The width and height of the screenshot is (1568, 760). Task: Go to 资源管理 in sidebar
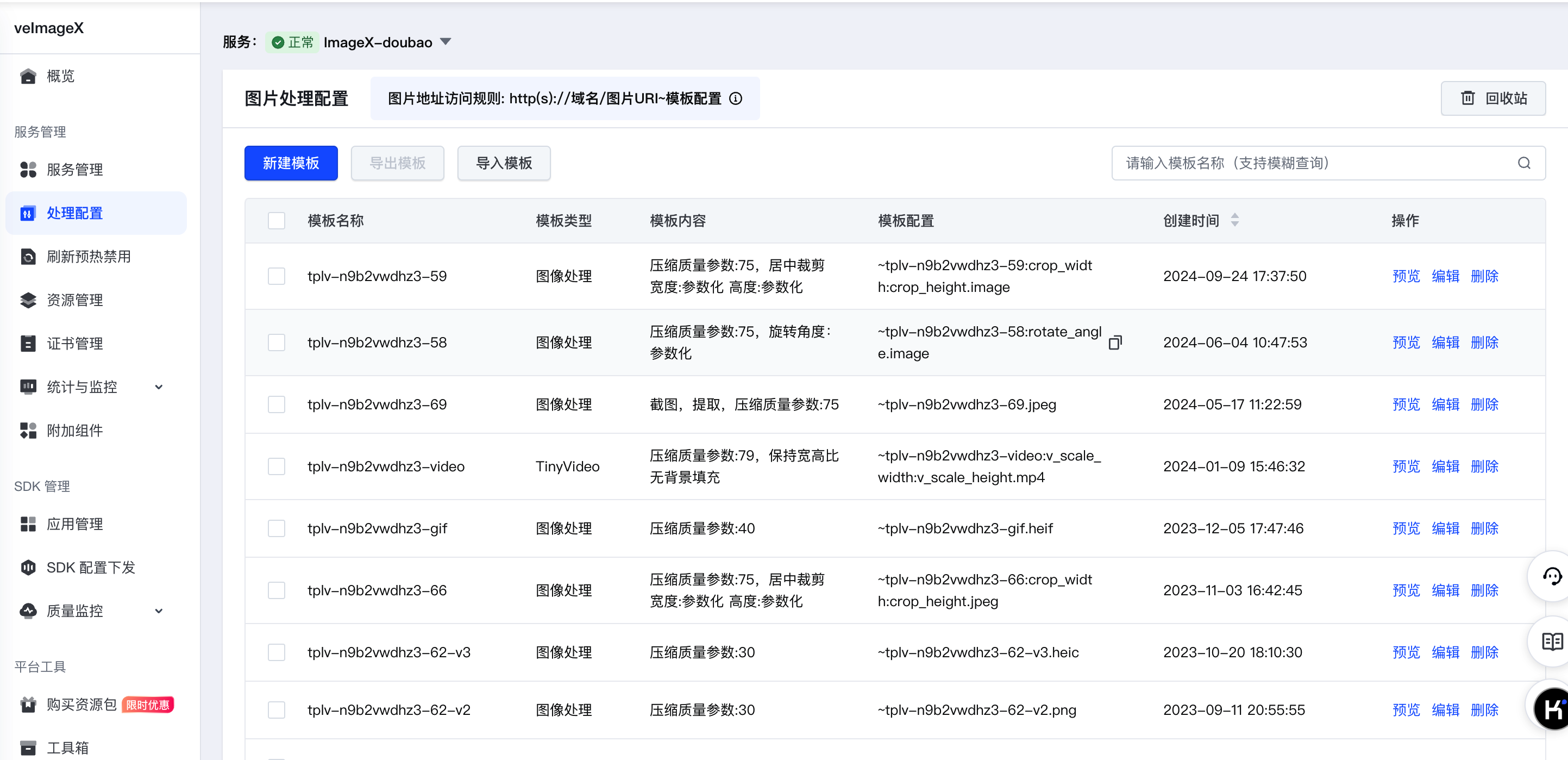[74, 300]
